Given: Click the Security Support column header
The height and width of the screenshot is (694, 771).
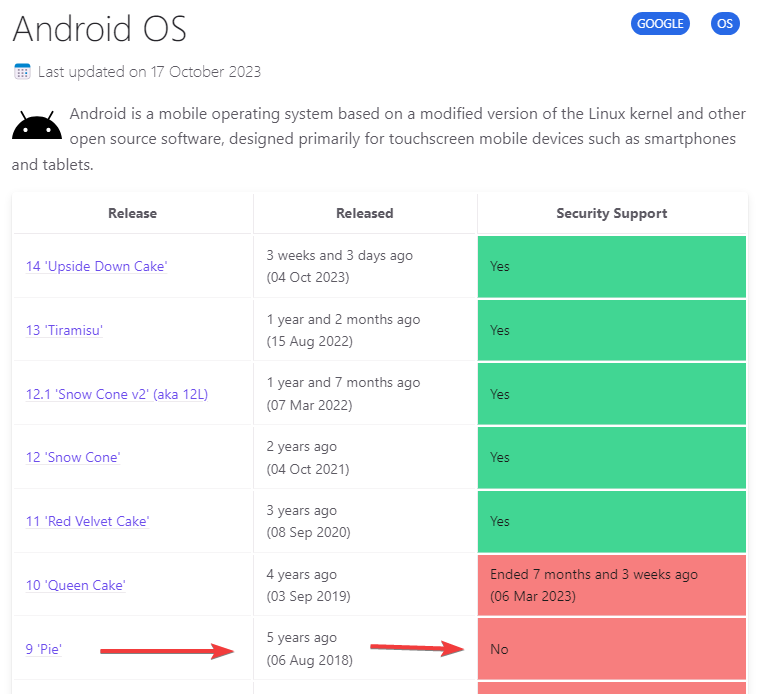Looking at the screenshot, I should pos(612,213).
